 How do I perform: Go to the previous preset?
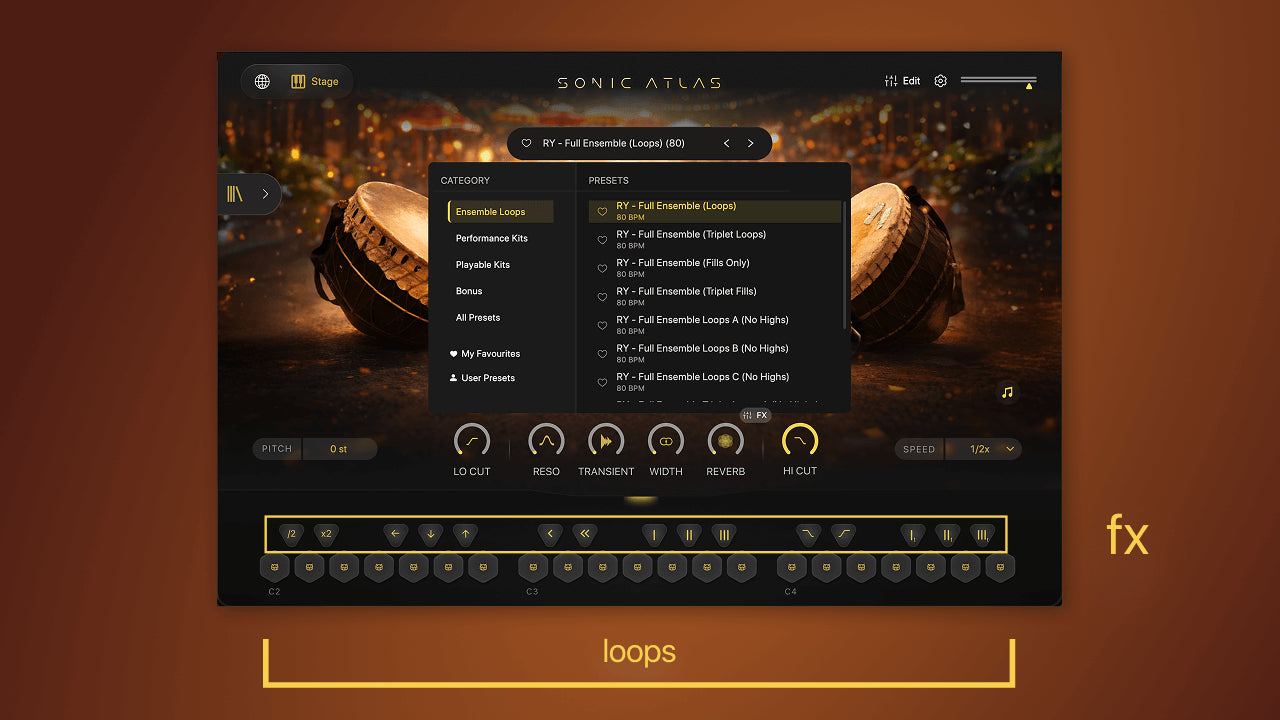[x=727, y=143]
